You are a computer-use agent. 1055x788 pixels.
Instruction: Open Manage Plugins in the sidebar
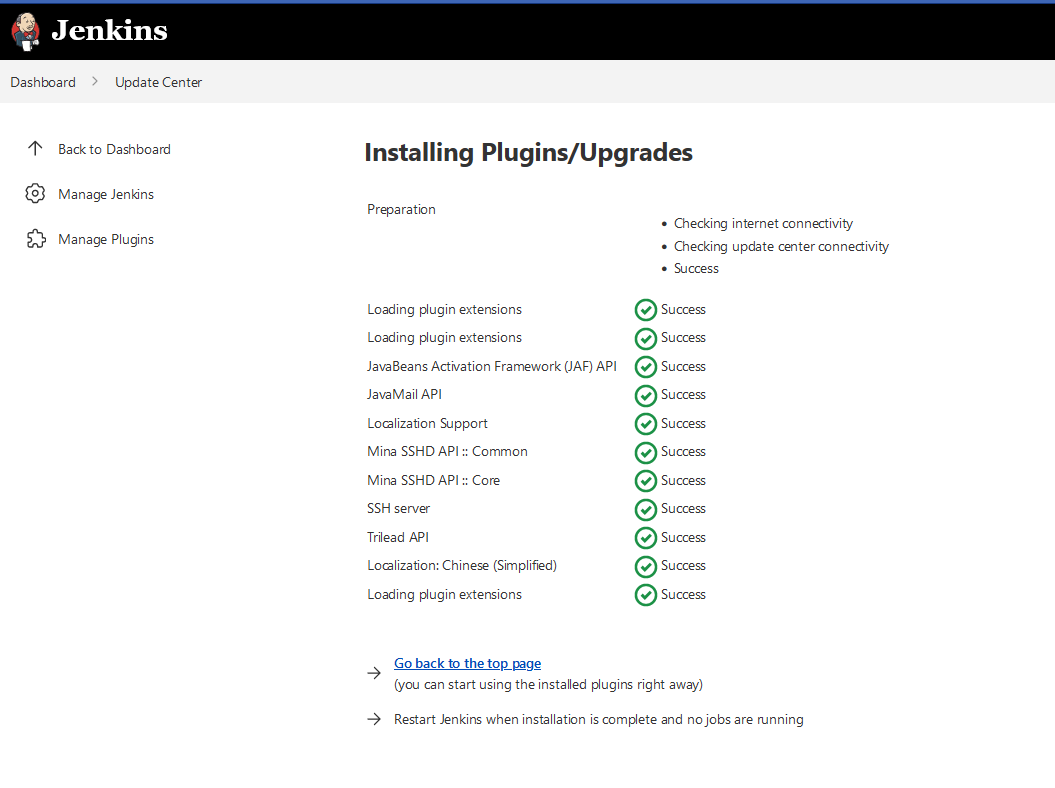coord(106,240)
